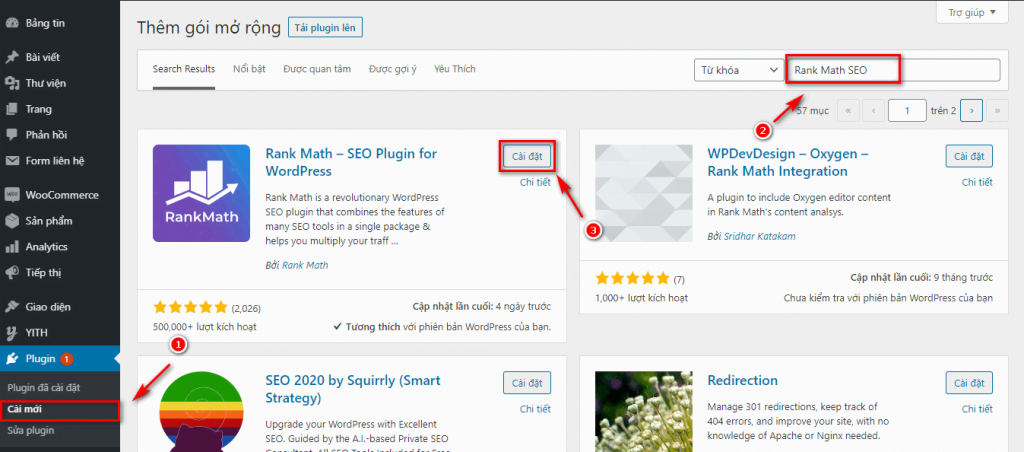Click the WooCommerce icon in sidebar
The image size is (1024, 452).
[x=12, y=195]
